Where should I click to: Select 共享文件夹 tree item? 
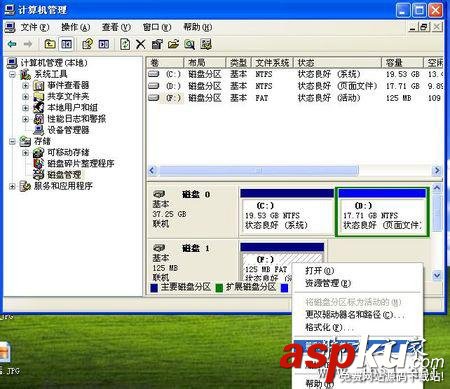tap(68, 96)
